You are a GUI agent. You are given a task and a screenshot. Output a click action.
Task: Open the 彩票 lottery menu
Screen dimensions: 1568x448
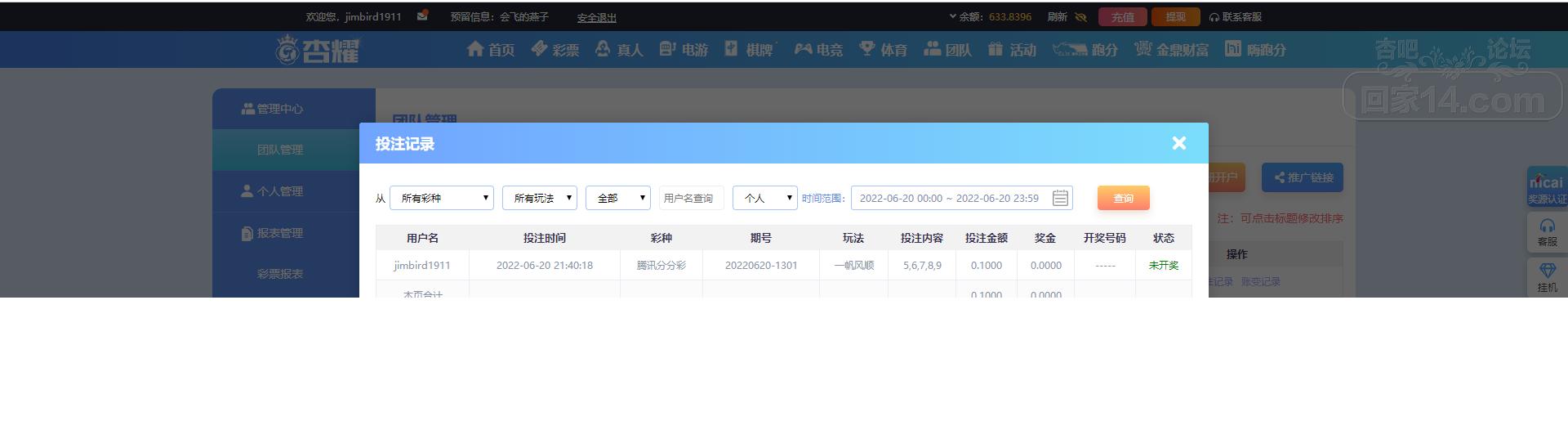tap(555, 49)
